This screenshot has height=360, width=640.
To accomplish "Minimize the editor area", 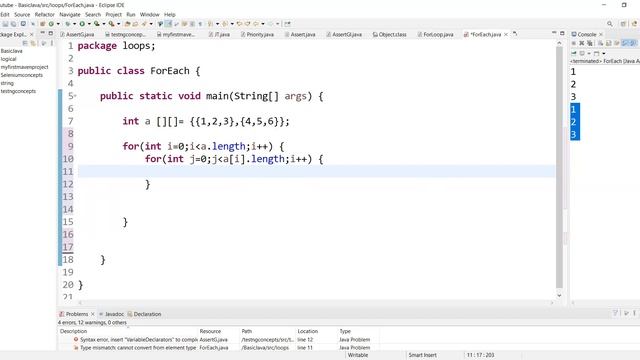I will (x=554, y=33).
